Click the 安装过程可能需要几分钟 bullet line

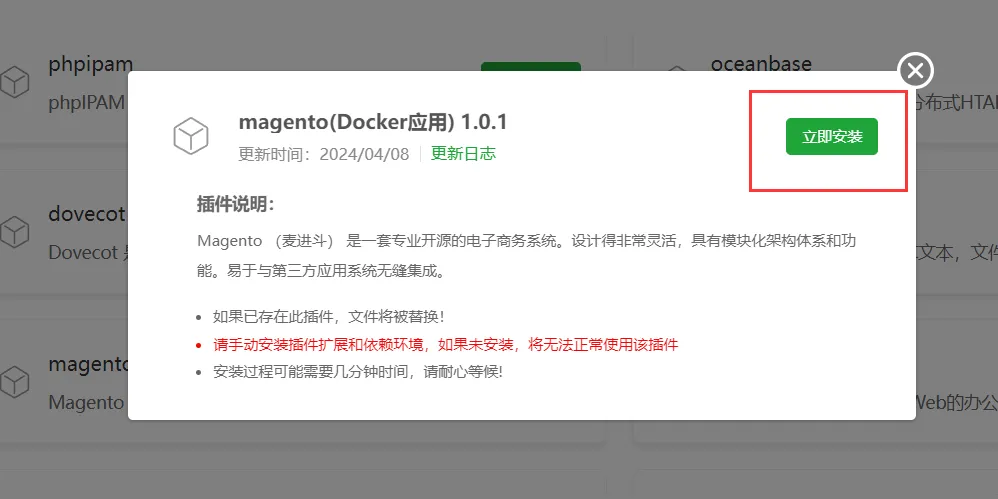click(x=357, y=371)
